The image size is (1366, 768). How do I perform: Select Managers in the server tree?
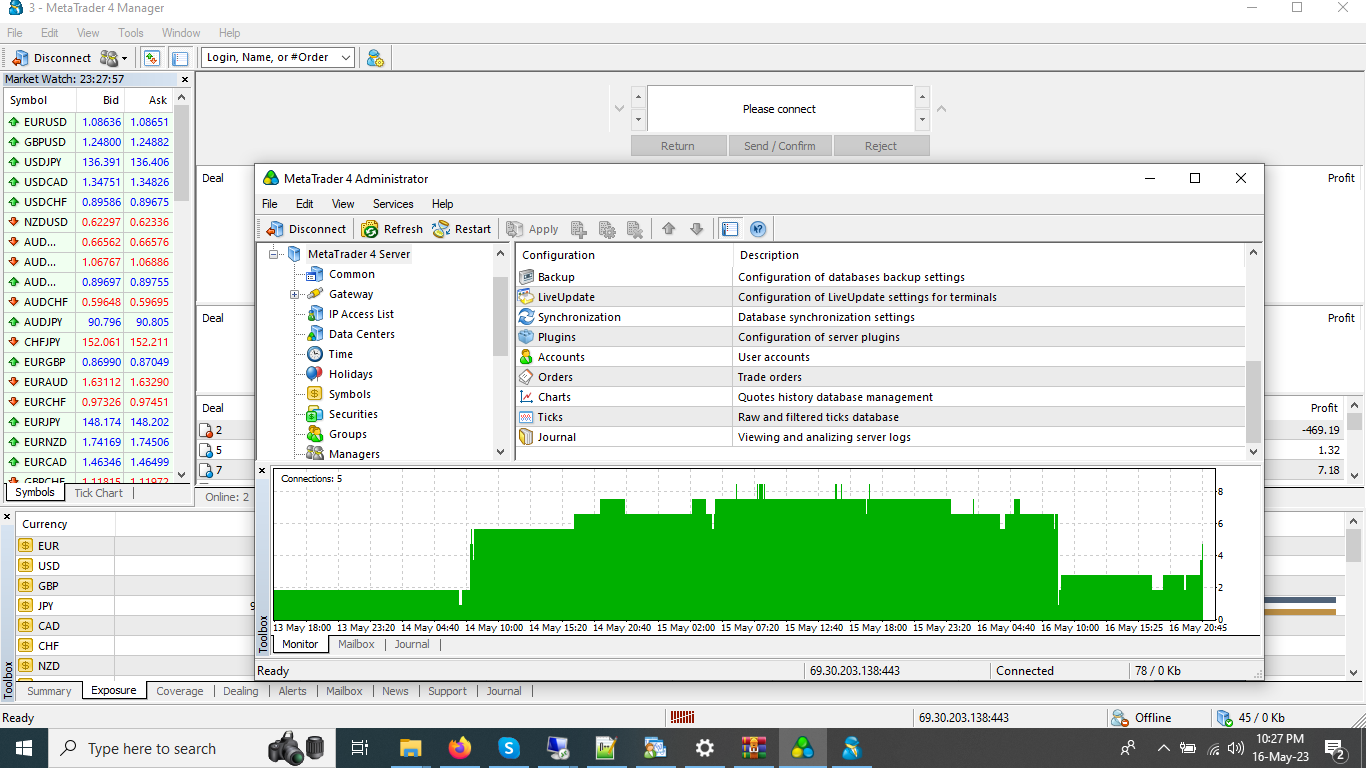pyautogui.click(x=354, y=454)
